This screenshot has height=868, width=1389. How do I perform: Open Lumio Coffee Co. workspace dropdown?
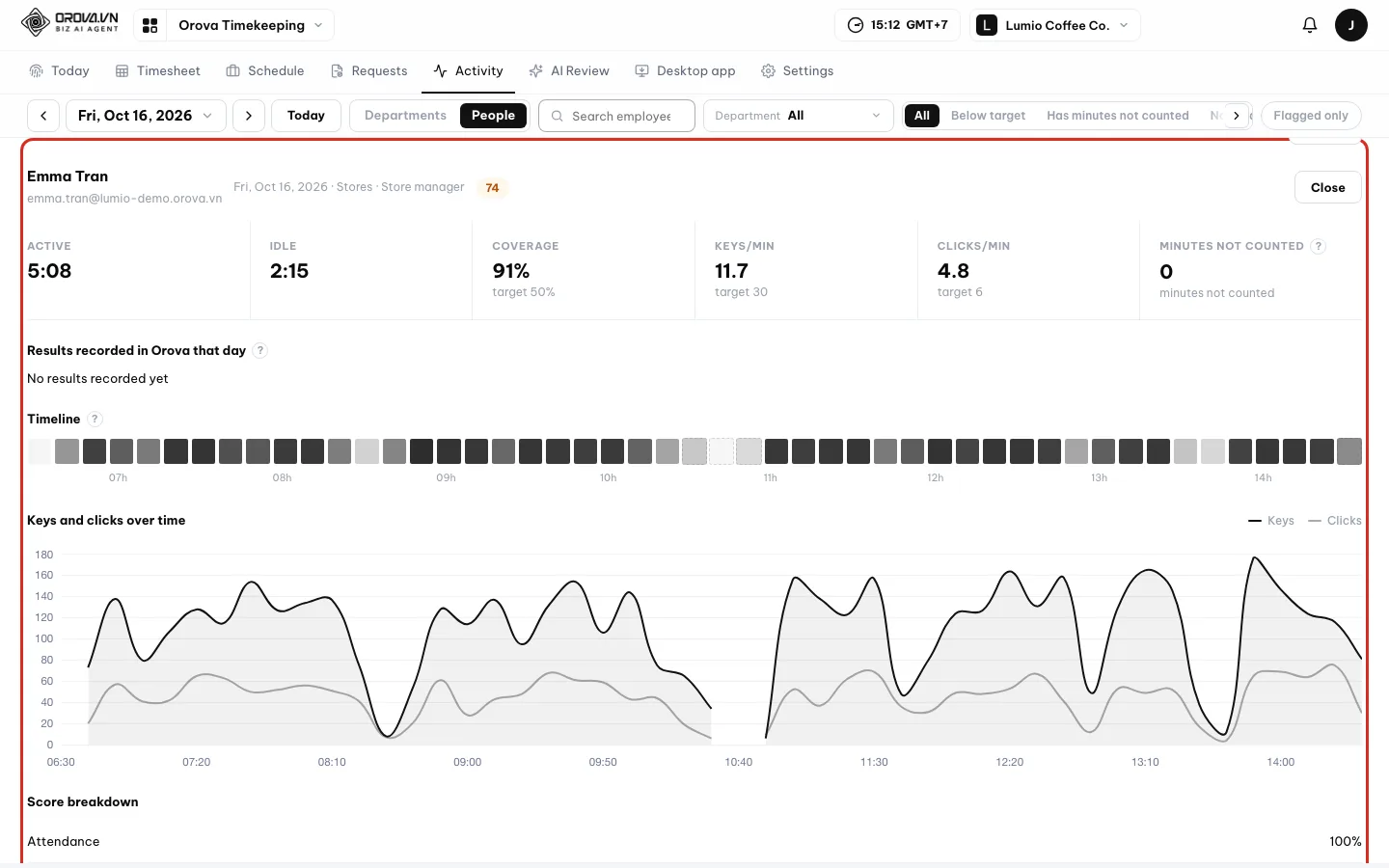[x=1054, y=25]
